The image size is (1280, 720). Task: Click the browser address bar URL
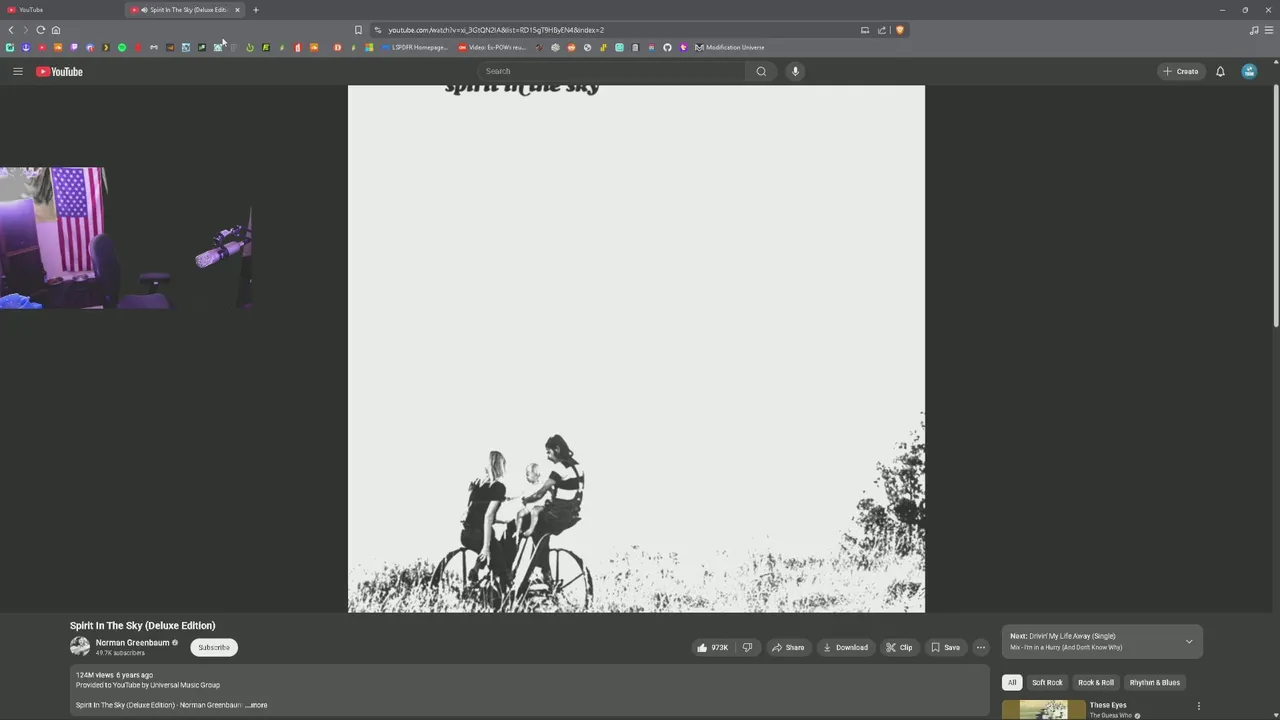coord(496,30)
